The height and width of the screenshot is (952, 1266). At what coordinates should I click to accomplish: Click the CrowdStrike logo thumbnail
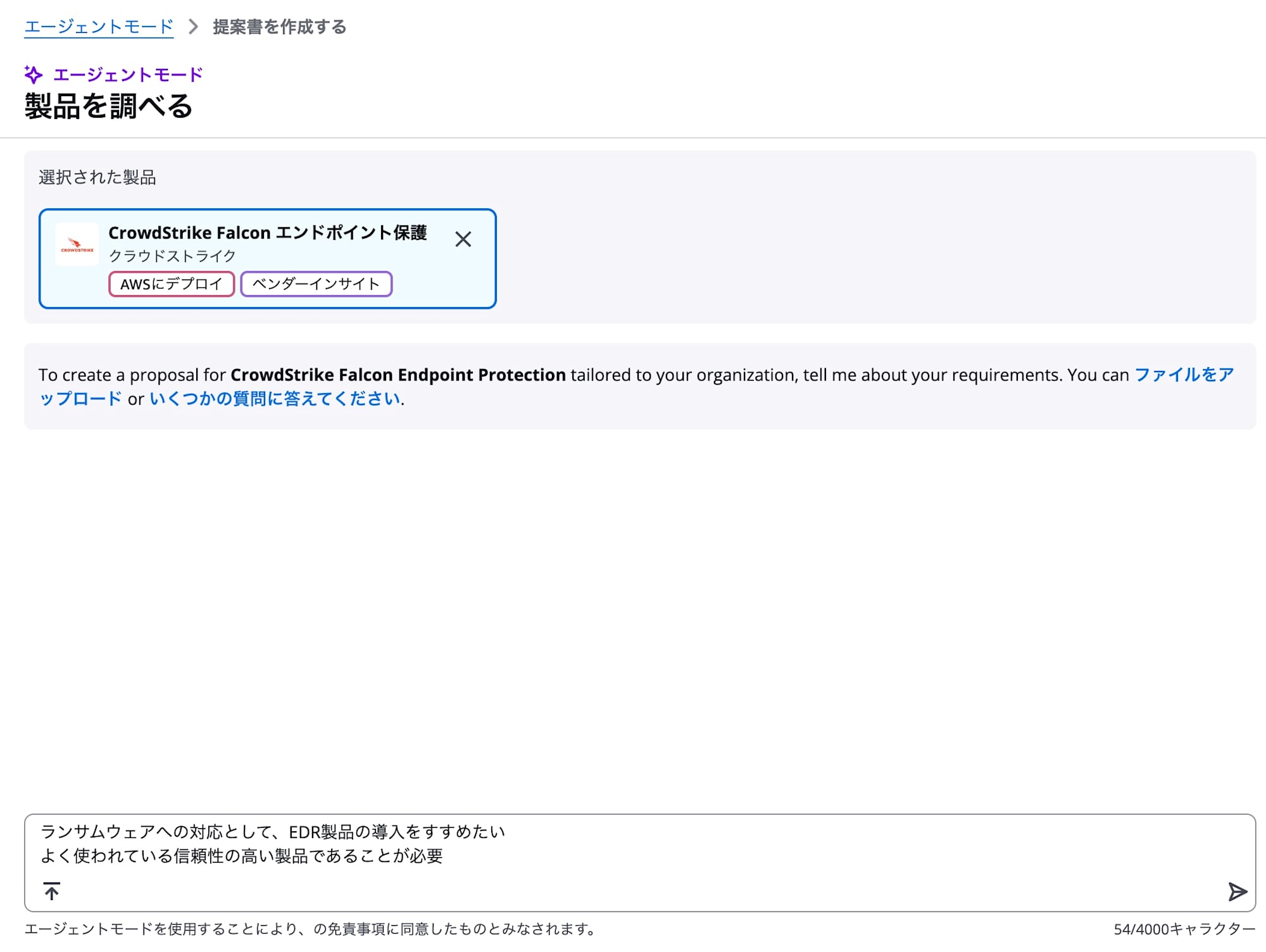(77, 244)
